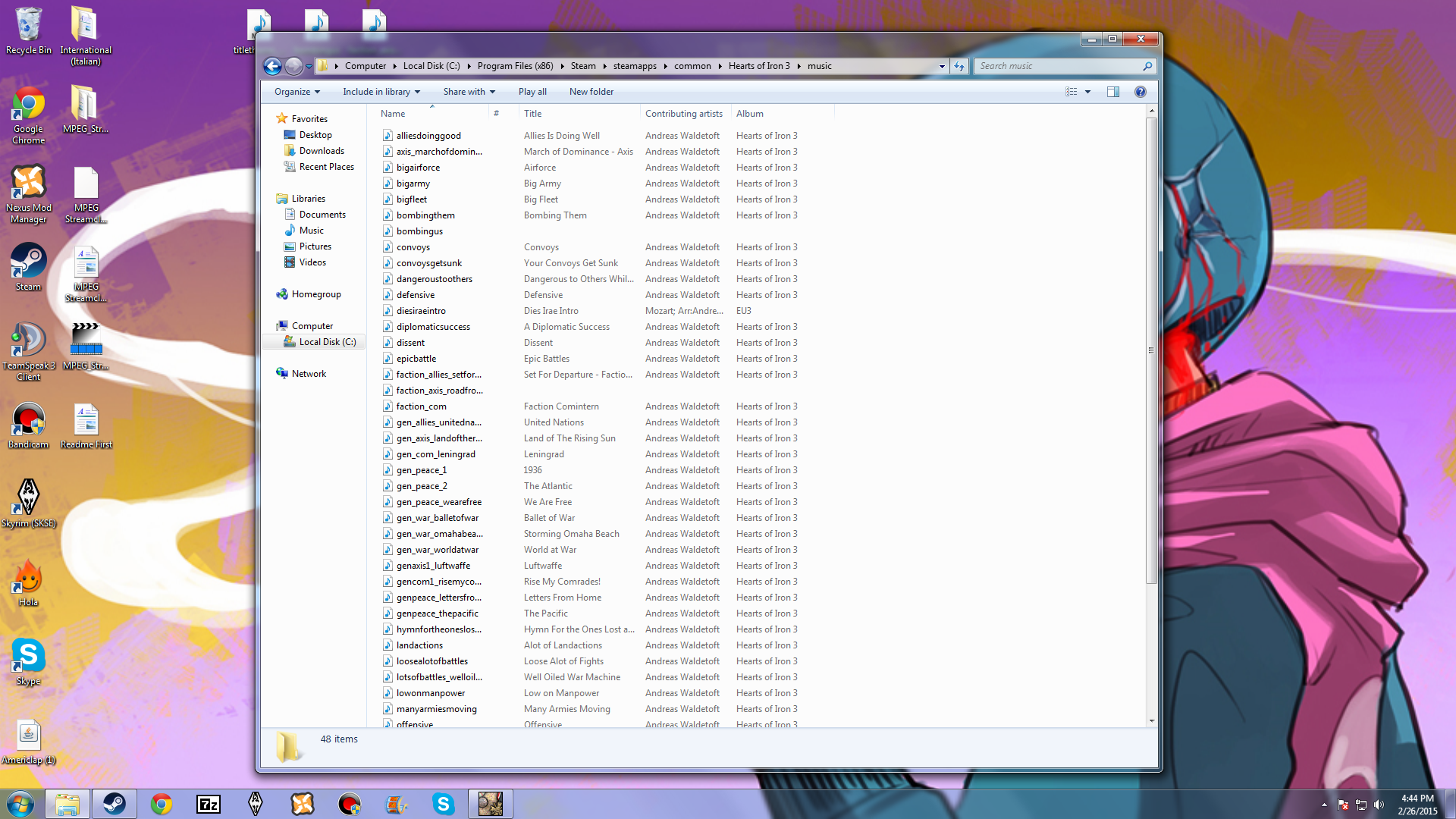Open the Steam icon on taskbar

(115, 804)
